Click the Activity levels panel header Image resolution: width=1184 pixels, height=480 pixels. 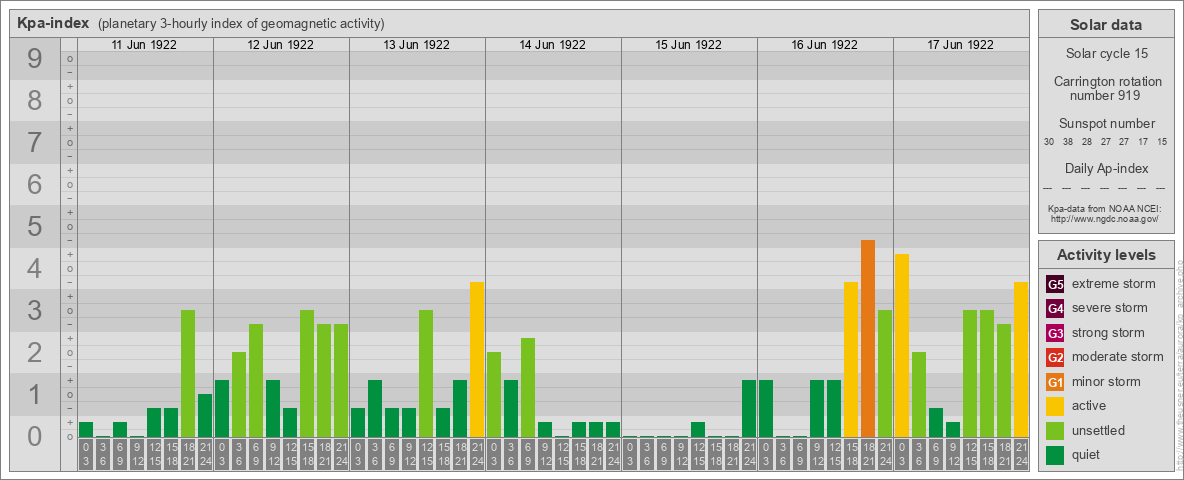pos(1107,255)
